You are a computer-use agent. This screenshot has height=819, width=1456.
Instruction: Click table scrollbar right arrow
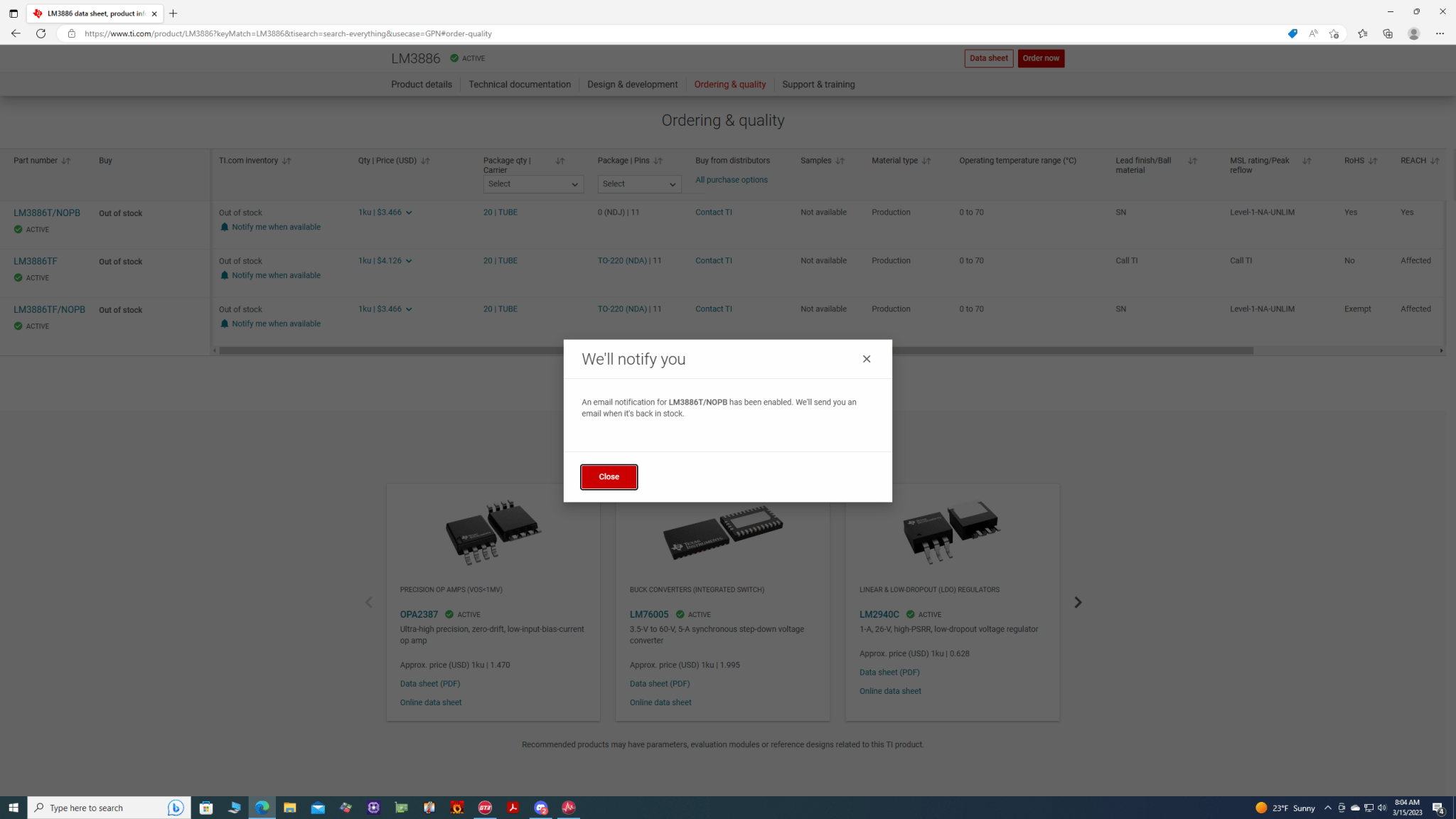[1440, 350]
